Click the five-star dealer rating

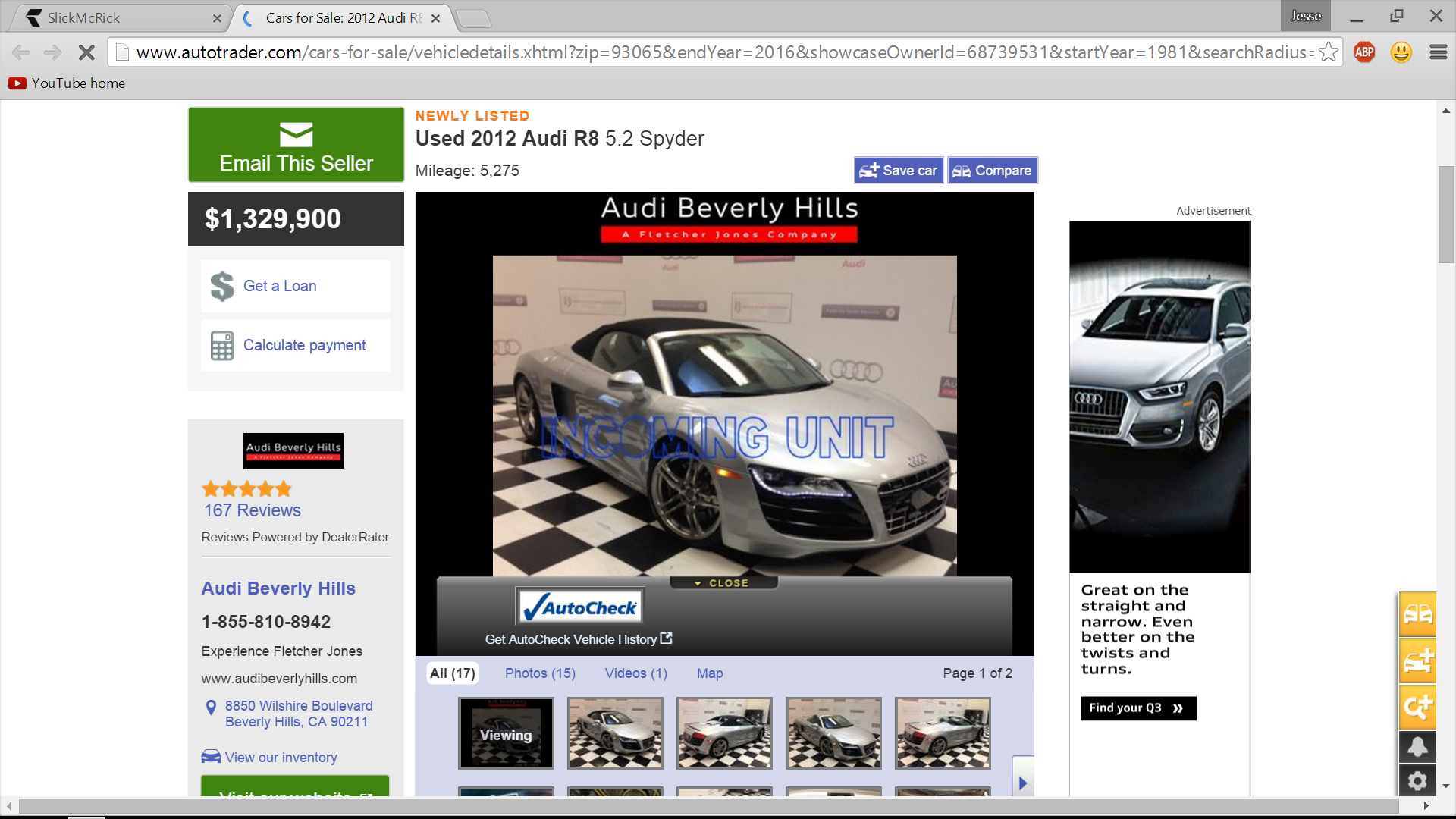pos(246,489)
